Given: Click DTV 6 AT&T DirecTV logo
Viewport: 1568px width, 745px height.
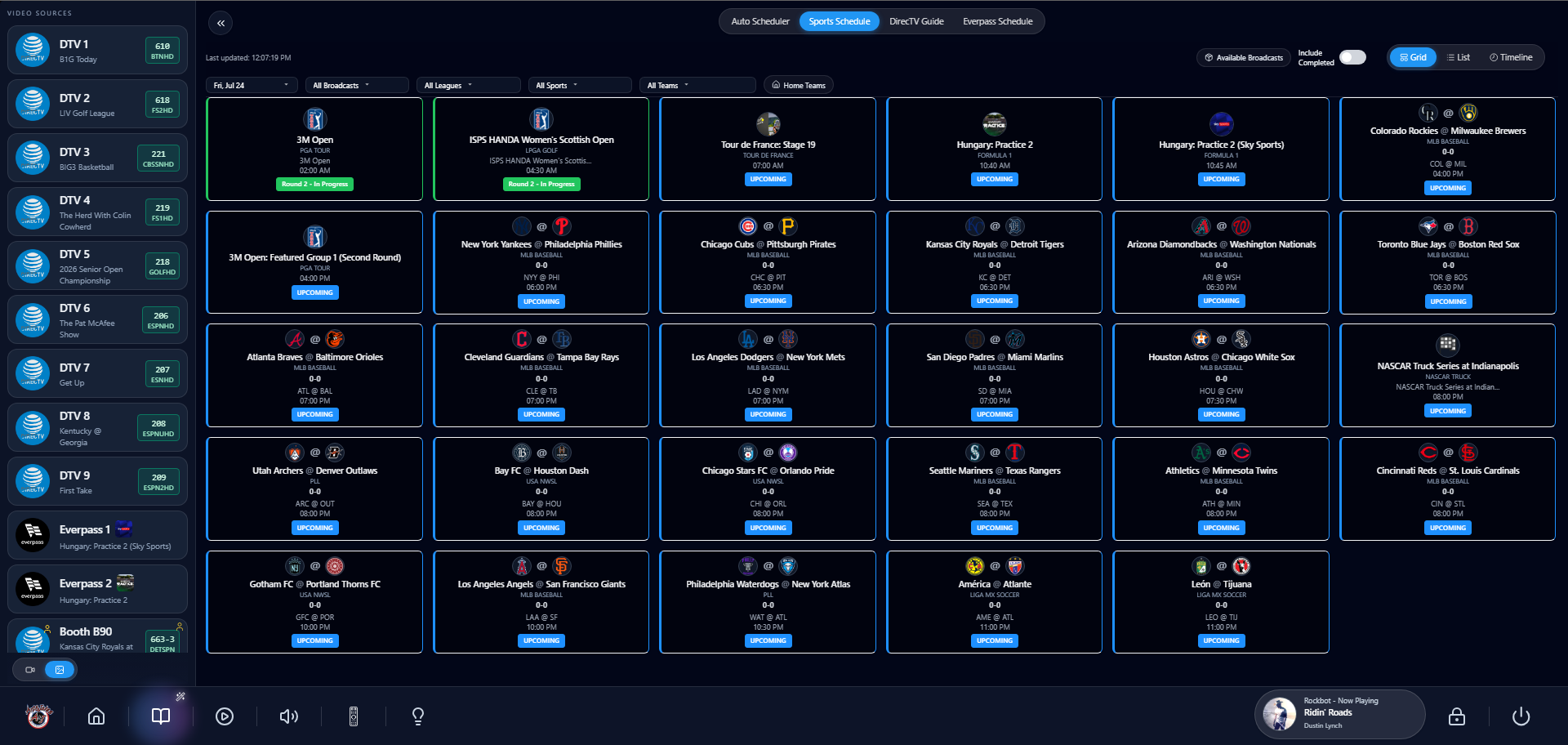Looking at the screenshot, I should [x=33, y=320].
